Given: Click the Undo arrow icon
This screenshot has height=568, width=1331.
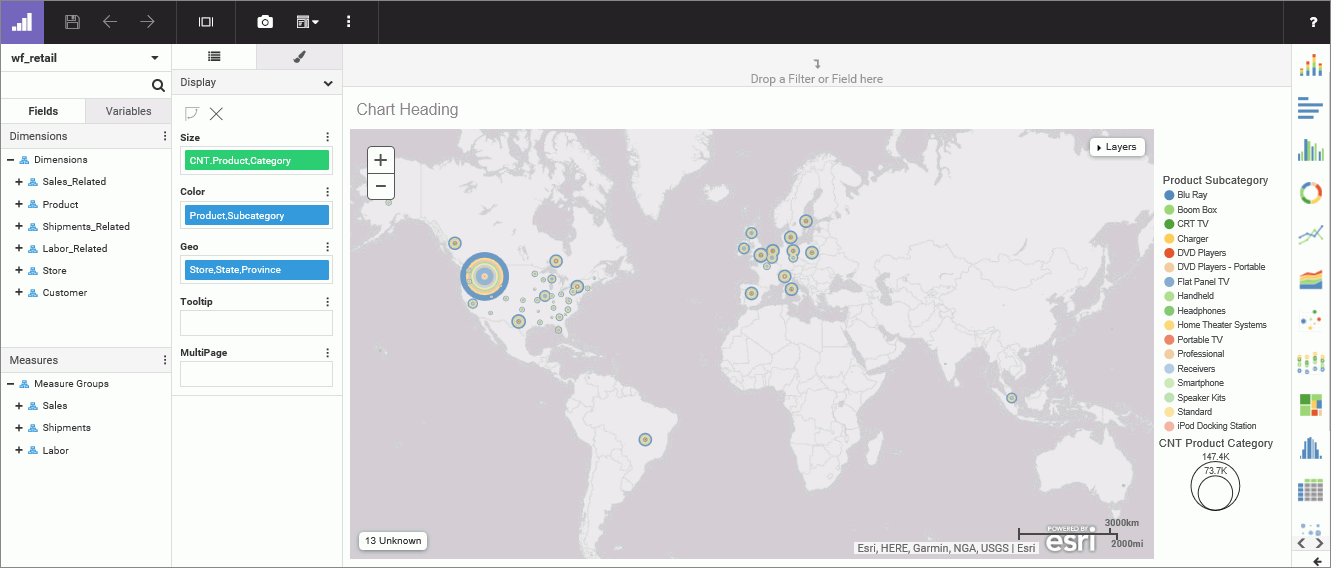Looking at the screenshot, I should (x=110, y=22).
